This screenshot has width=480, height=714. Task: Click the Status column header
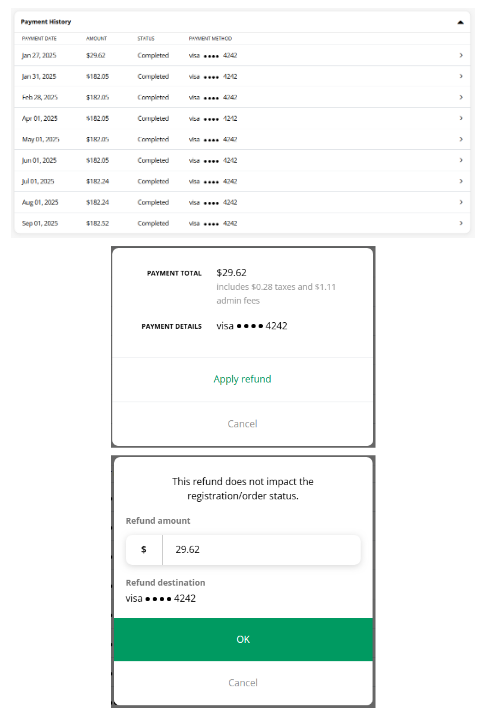(146, 39)
